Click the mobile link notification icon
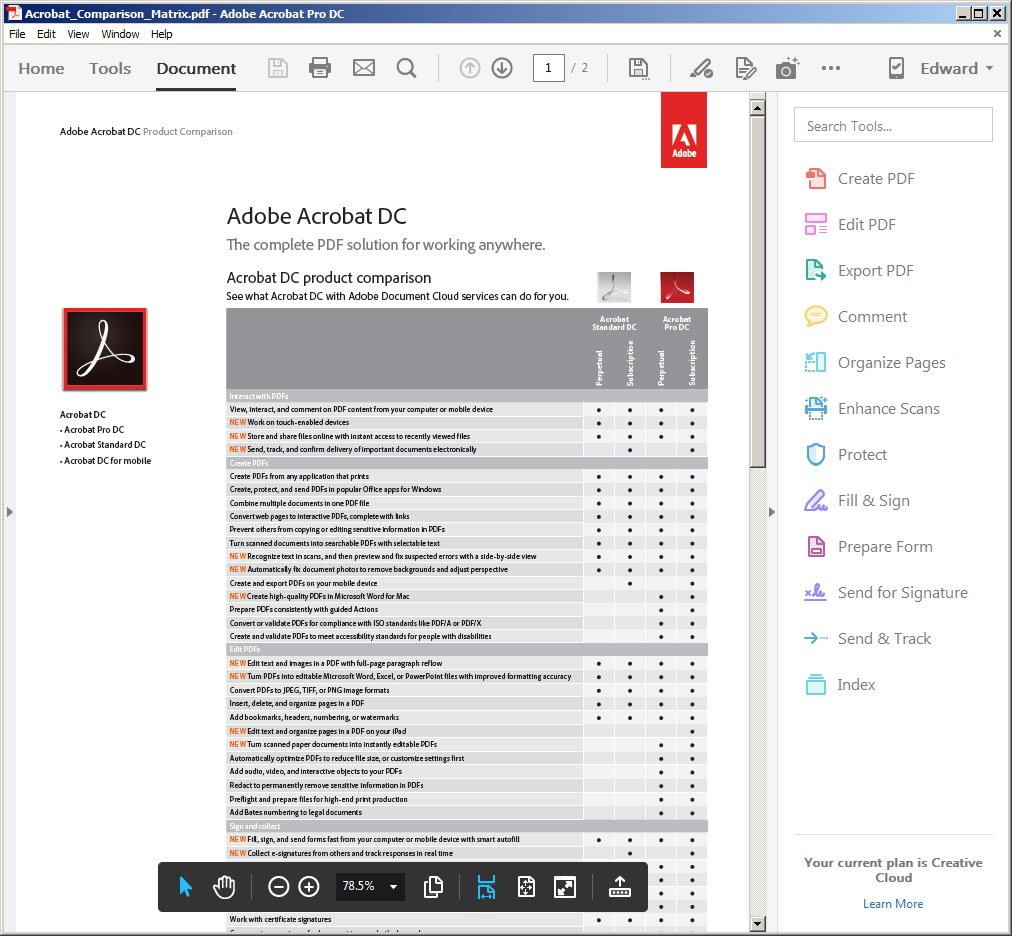The width and height of the screenshot is (1012, 936). click(x=896, y=68)
